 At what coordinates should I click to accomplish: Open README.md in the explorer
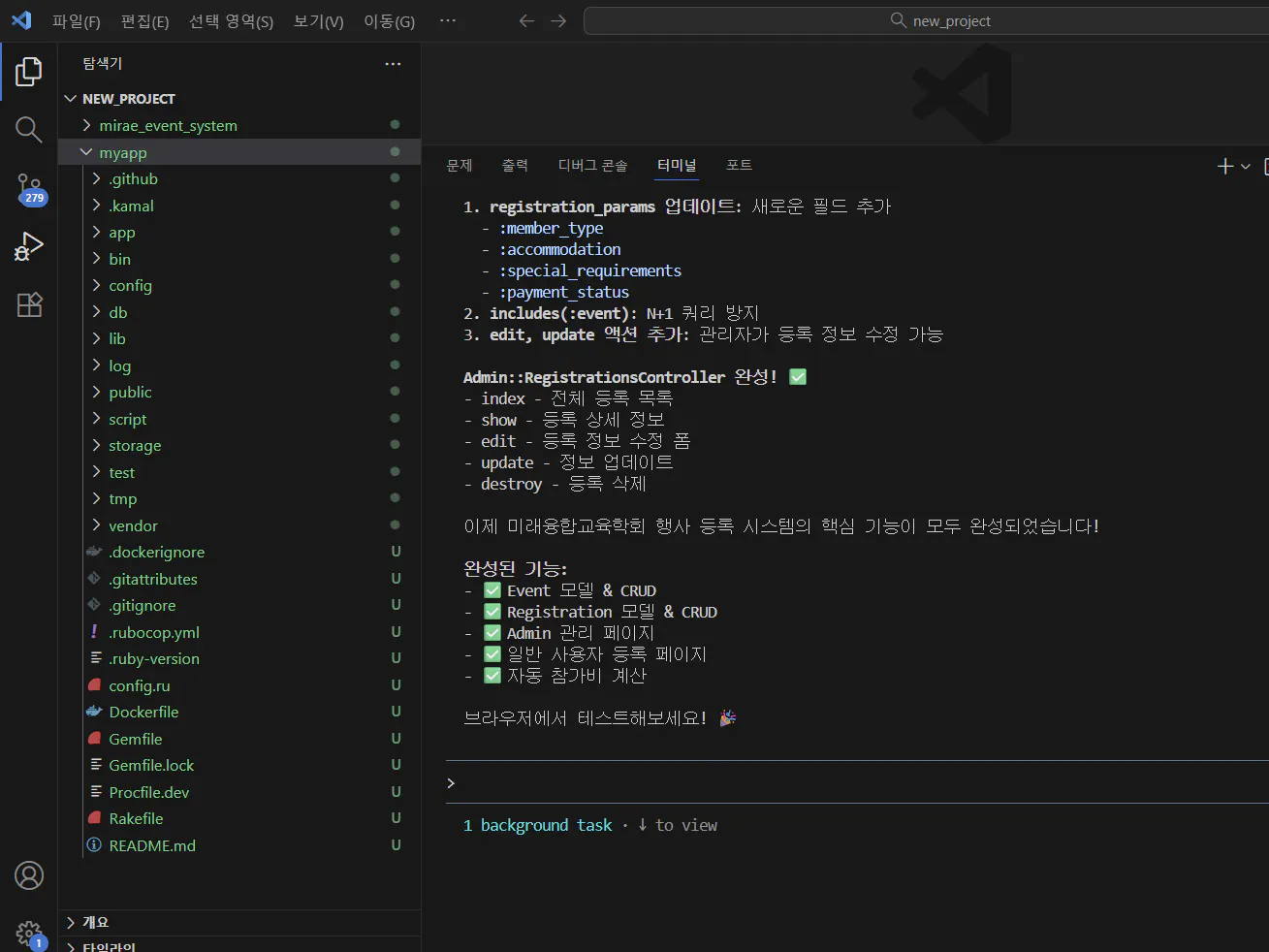[152, 845]
